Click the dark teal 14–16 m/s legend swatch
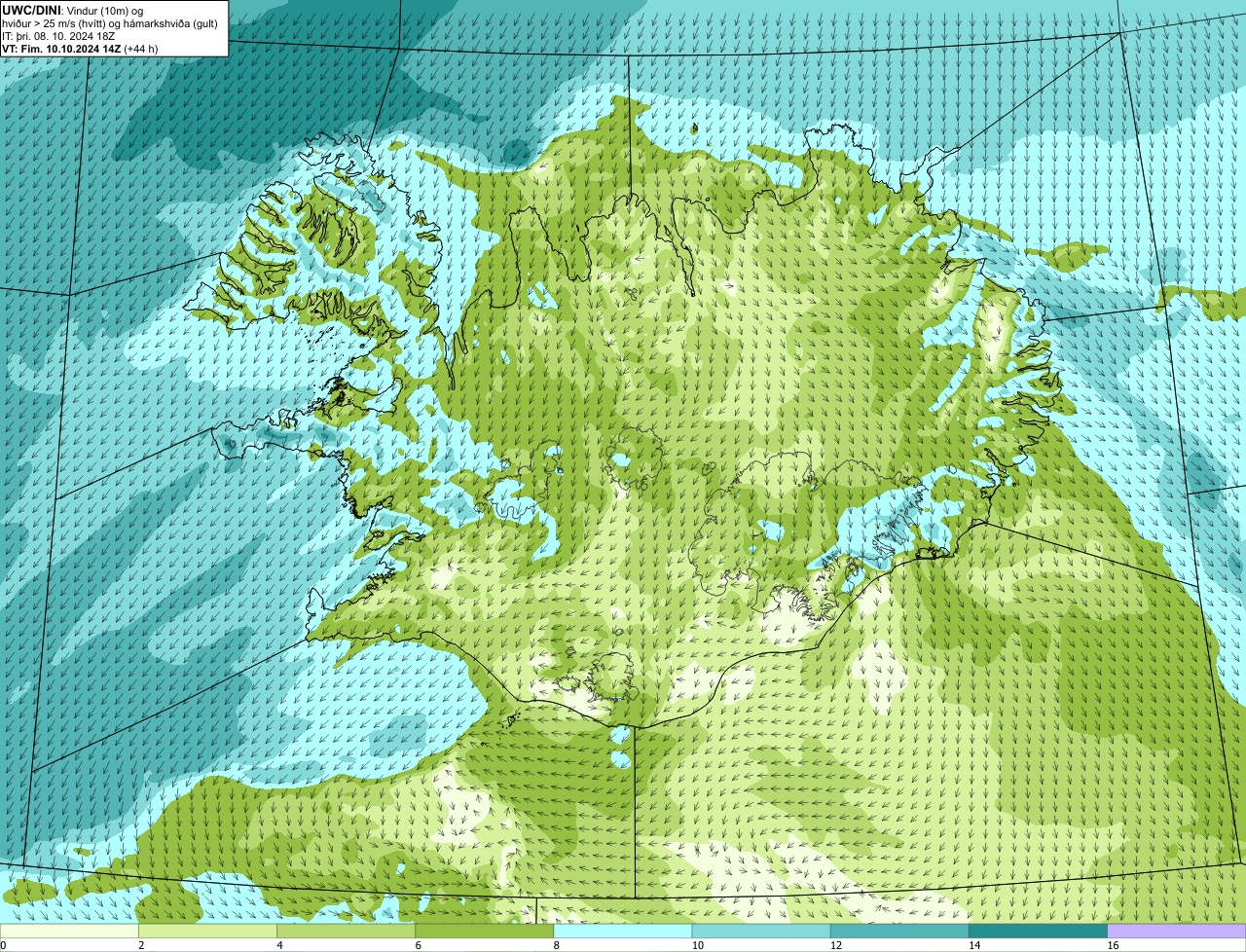This screenshot has width=1246, height=952. click(x=1039, y=931)
